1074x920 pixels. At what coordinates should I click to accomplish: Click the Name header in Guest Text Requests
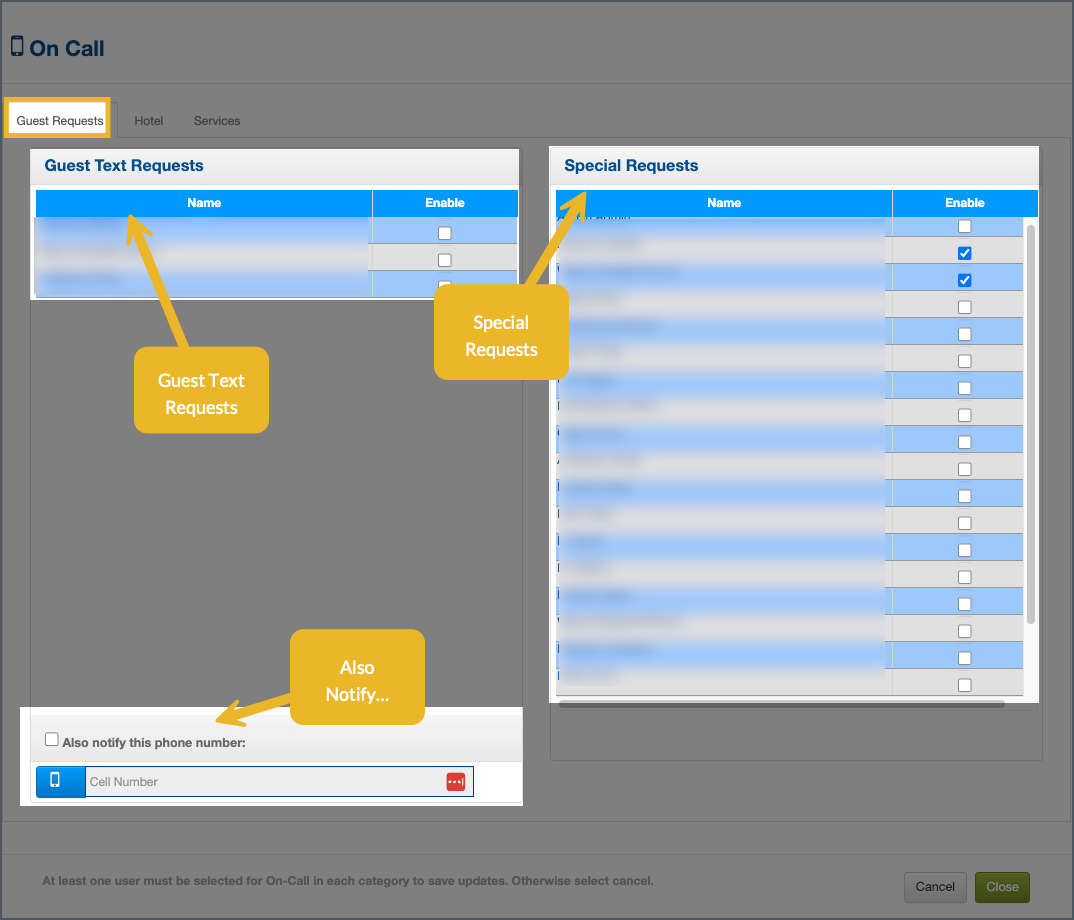tap(204, 203)
